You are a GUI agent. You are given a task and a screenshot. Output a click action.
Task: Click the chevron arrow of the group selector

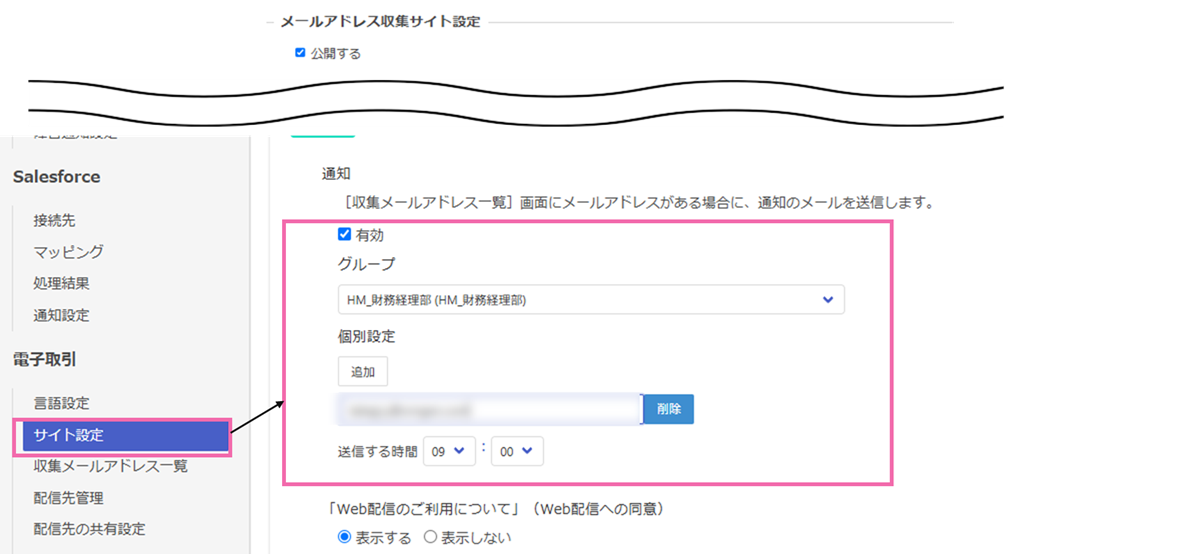827,300
